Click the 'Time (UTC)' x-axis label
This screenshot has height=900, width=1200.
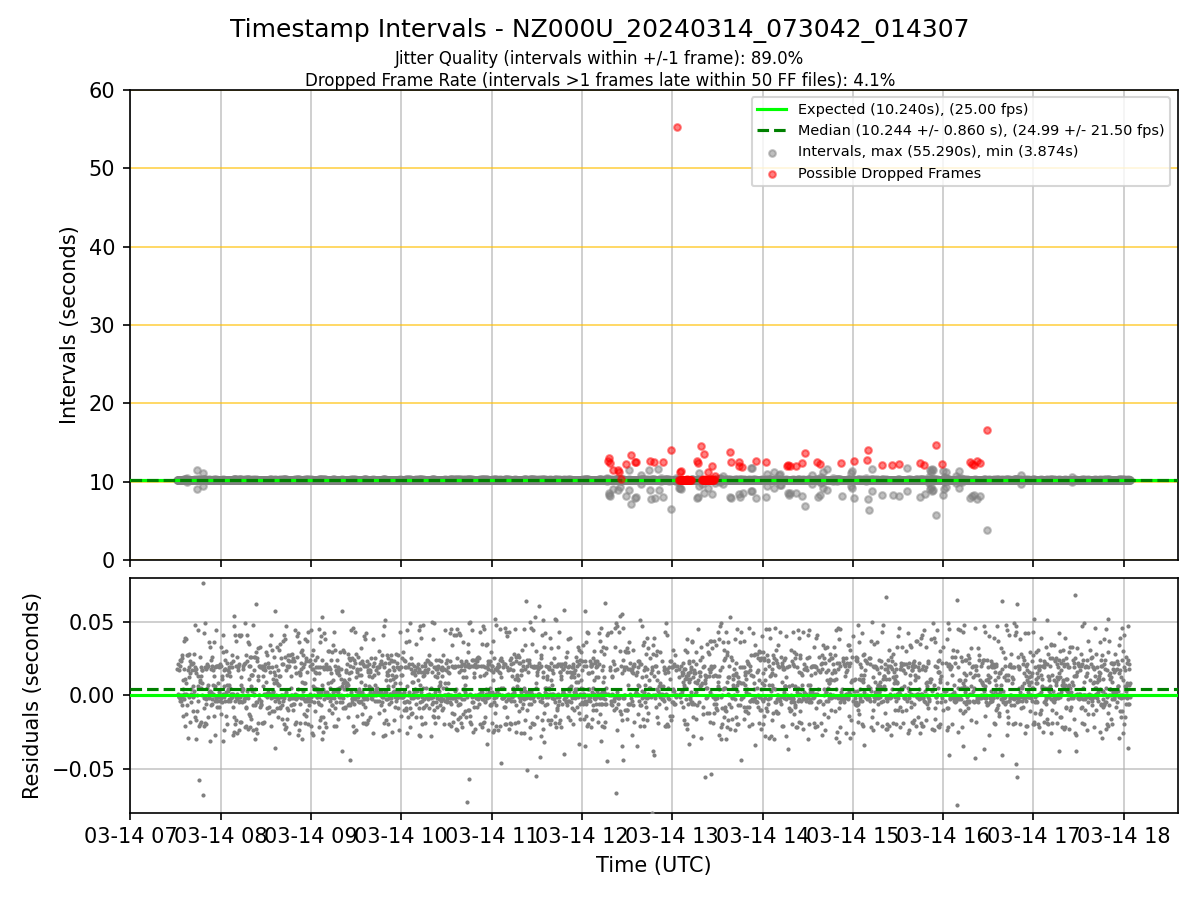pyautogui.click(x=653, y=865)
